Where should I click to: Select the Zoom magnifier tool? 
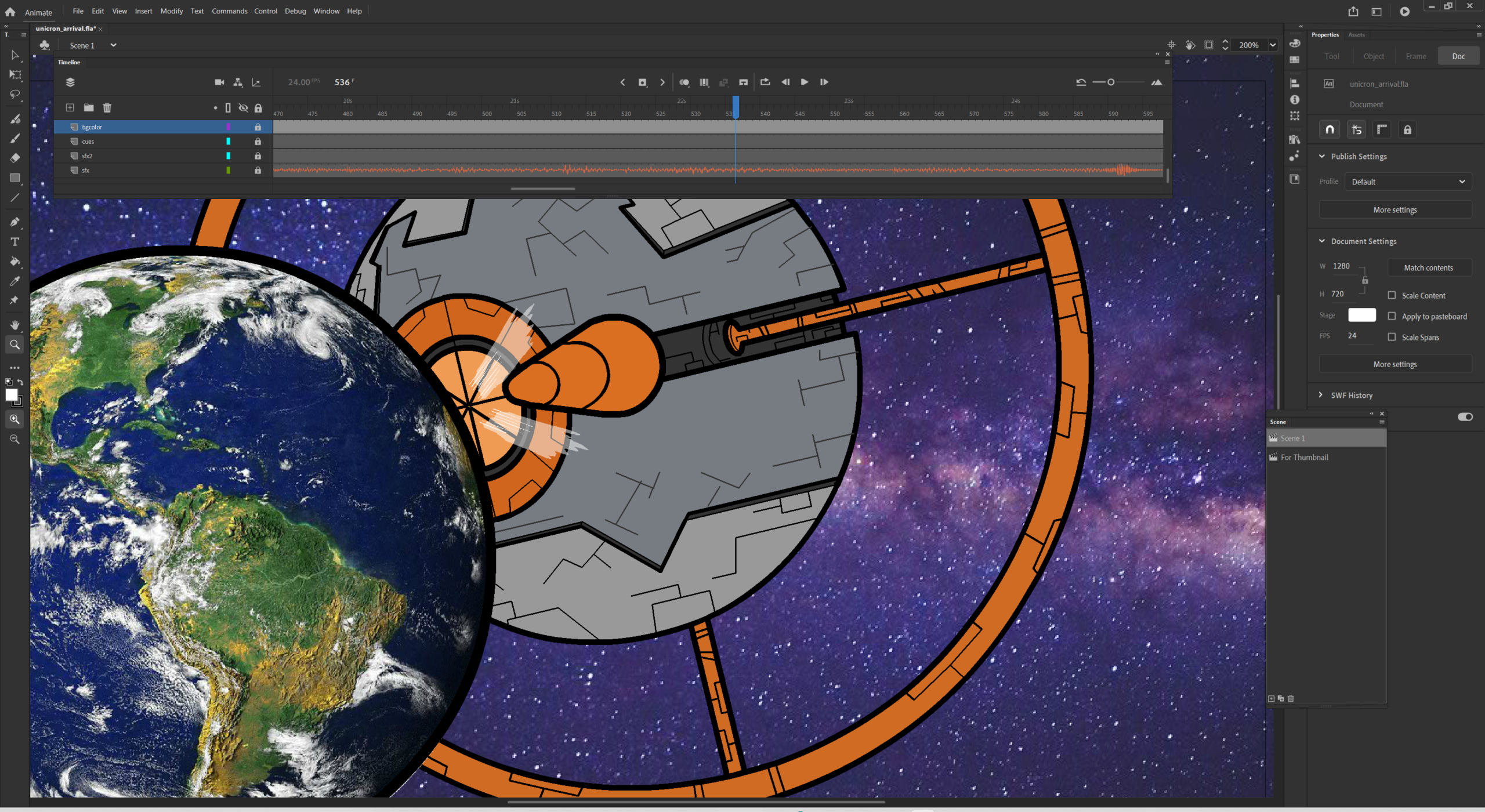point(15,345)
